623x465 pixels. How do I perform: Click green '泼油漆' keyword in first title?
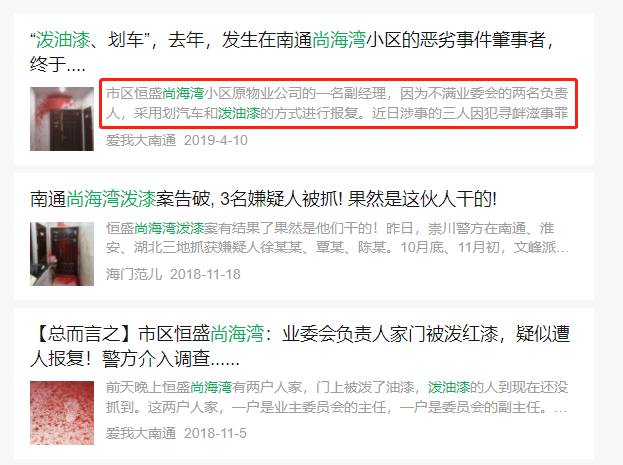point(63,40)
